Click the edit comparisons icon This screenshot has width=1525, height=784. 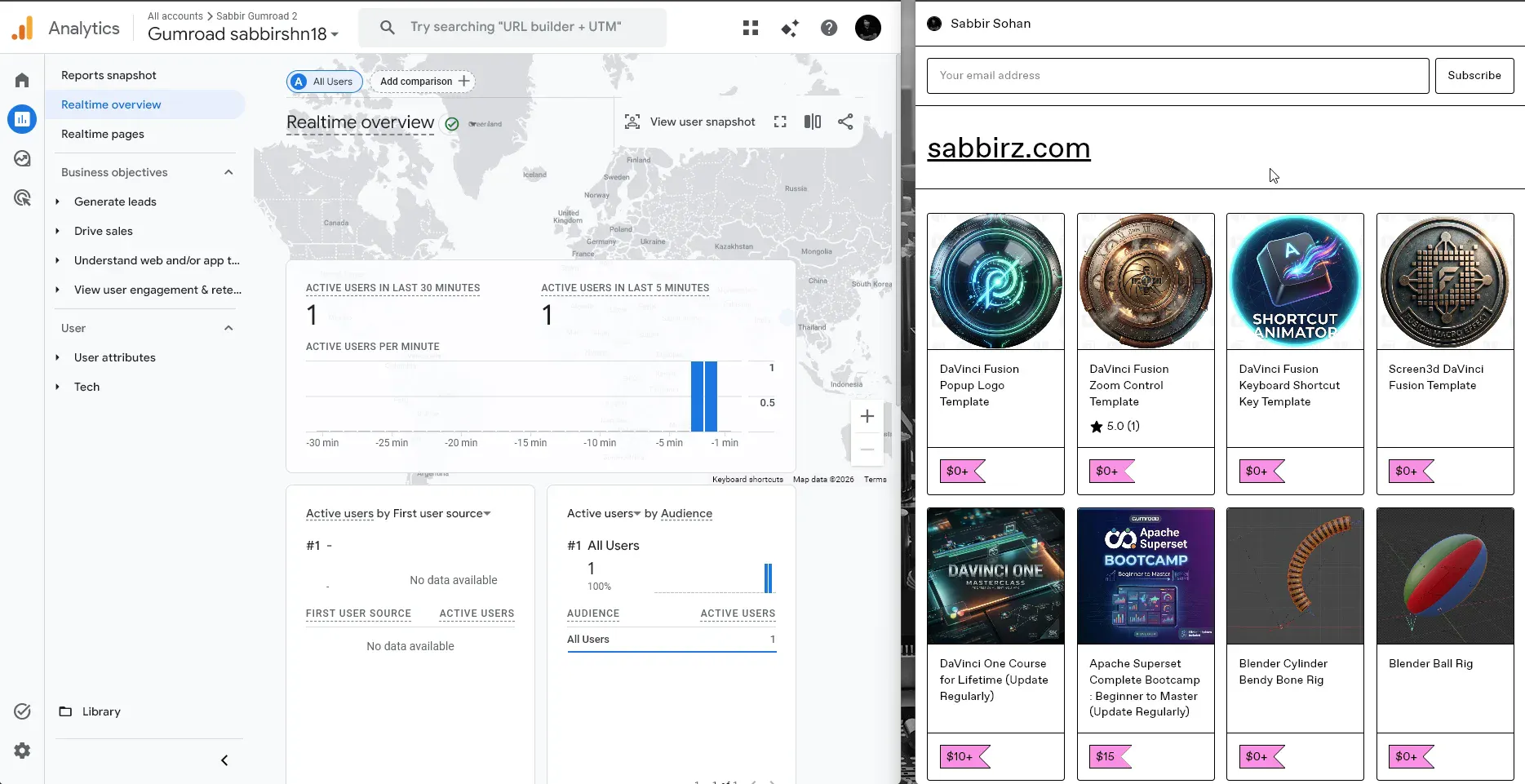[813, 122]
